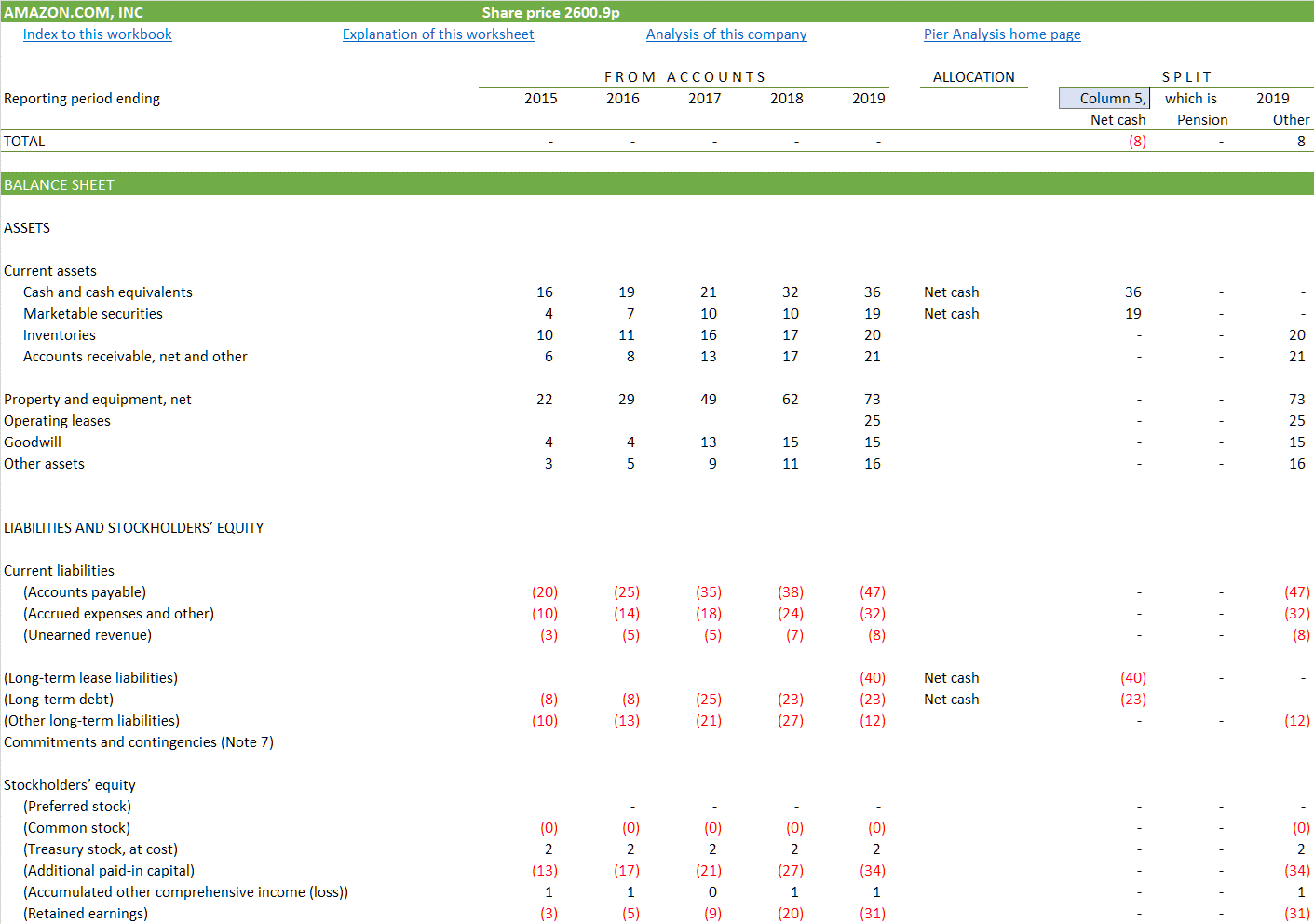Click the 'Goodwill' row label
Viewport: 1314px width, 924px height.
point(33,442)
